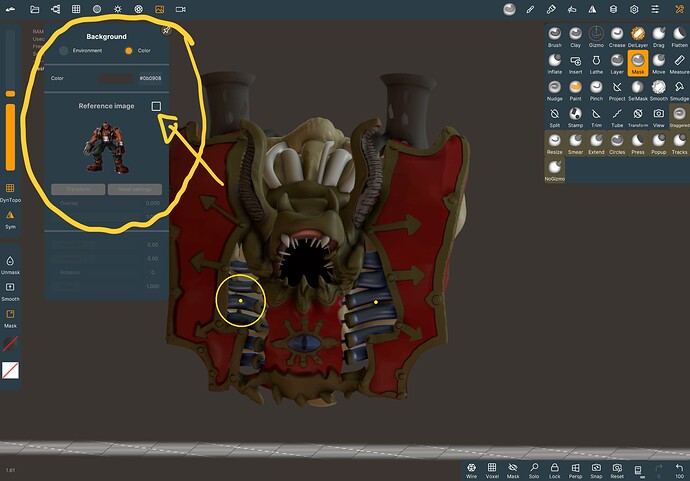Open the Layers stack menu

coord(613,9)
